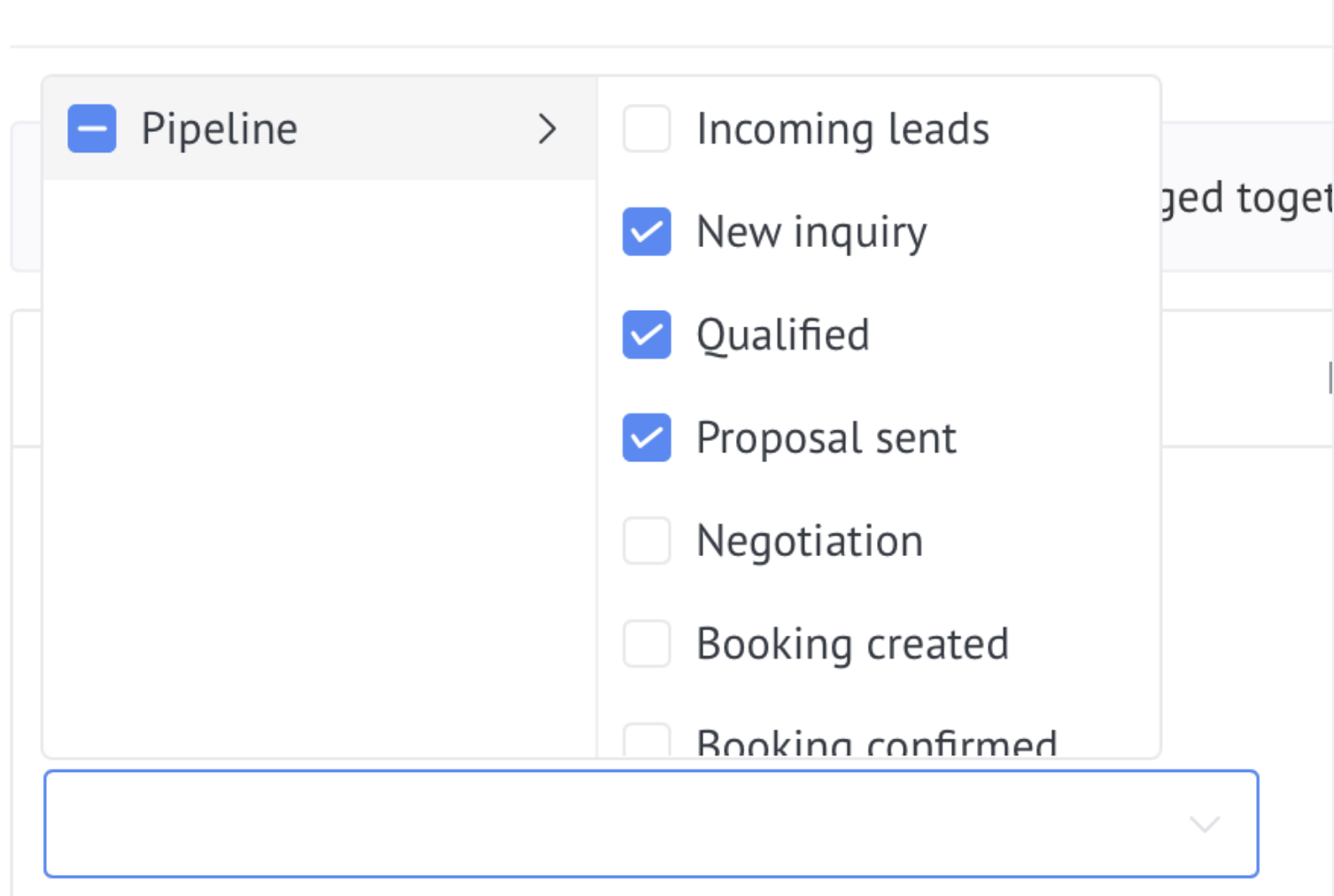Select the Booking created label
Image resolution: width=1334 pixels, height=896 pixels.
pyautogui.click(x=852, y=644)
